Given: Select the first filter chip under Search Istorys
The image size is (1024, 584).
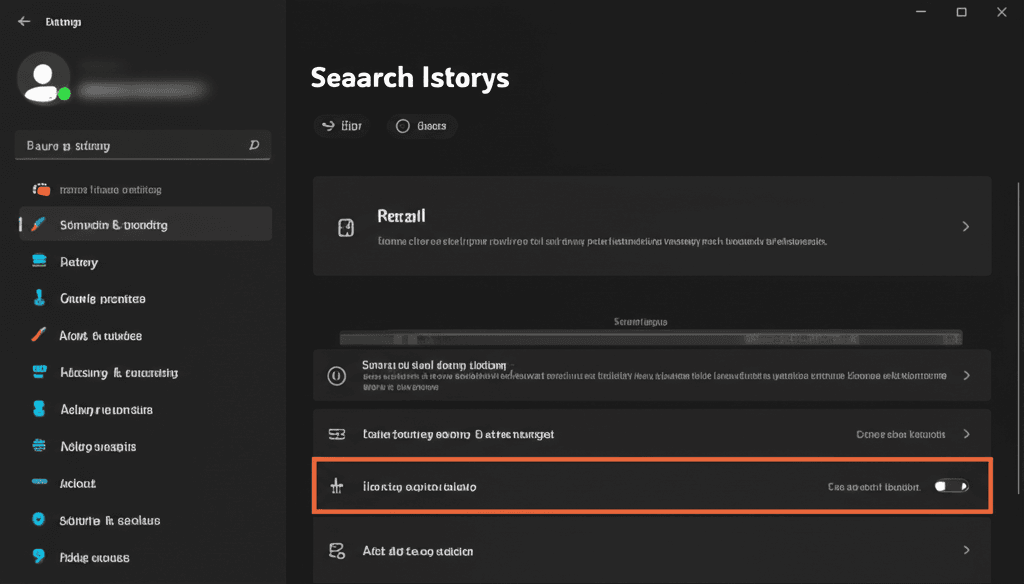Looking at the screenshot, I should (343, 126).
